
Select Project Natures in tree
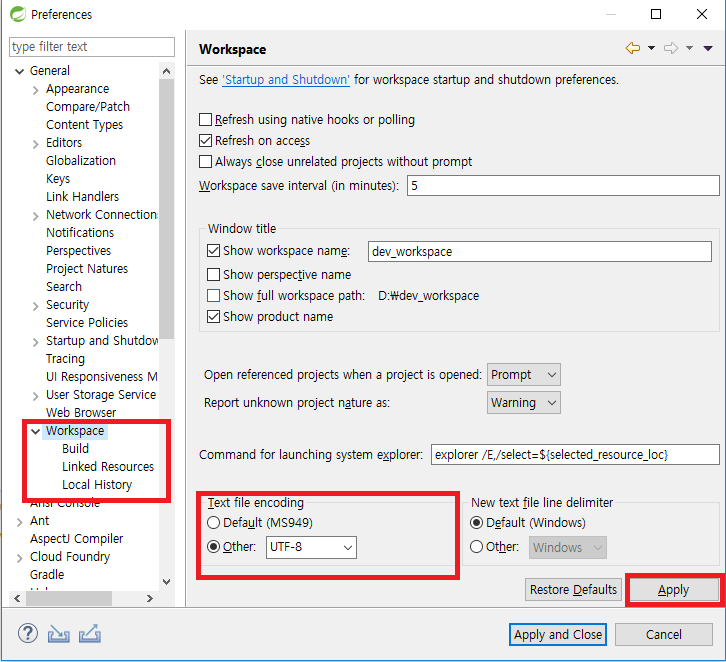(x=87, y=269)
